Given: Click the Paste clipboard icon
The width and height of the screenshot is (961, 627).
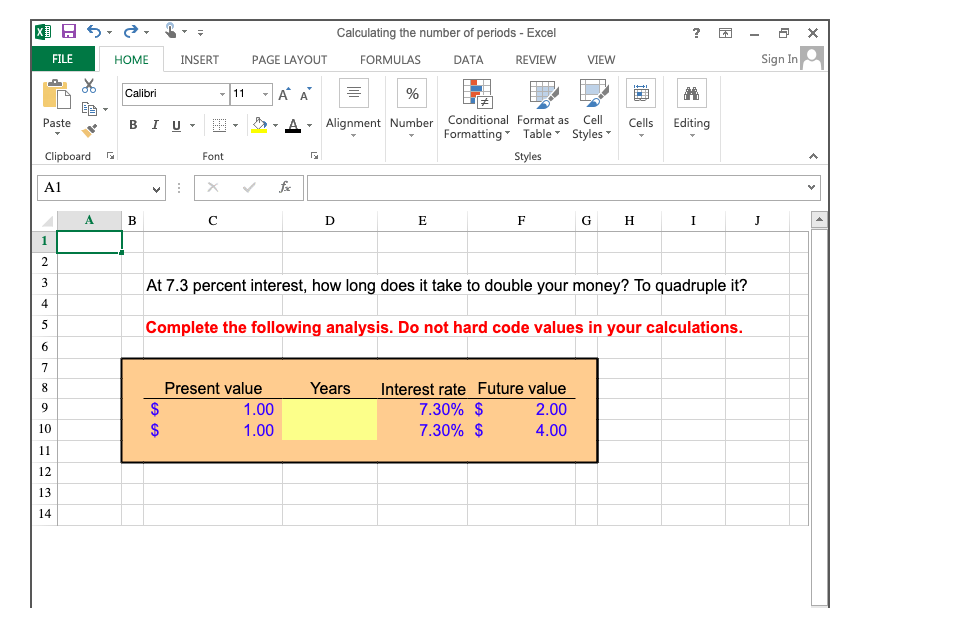Looking at the screenshot, I should point(56,95).
